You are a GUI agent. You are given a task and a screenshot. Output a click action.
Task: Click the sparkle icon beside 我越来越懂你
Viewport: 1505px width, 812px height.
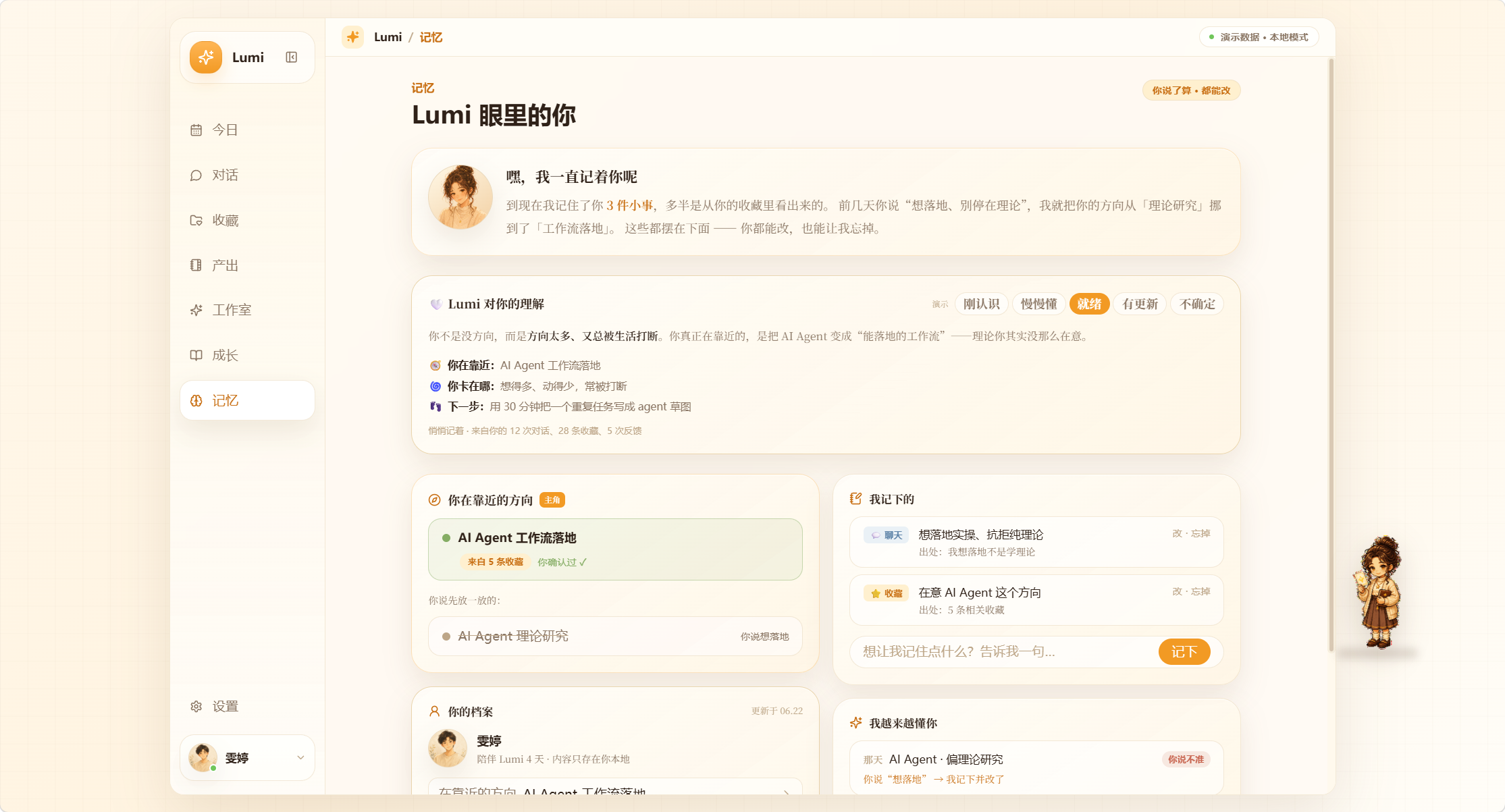coord(856,723)
